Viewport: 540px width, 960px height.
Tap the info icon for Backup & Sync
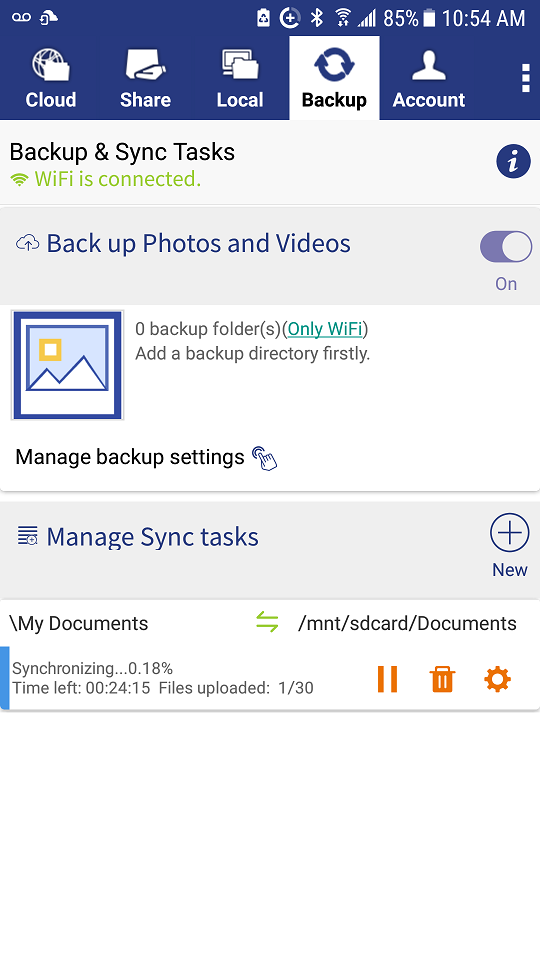pyautogui.click(x=513, y=162)
